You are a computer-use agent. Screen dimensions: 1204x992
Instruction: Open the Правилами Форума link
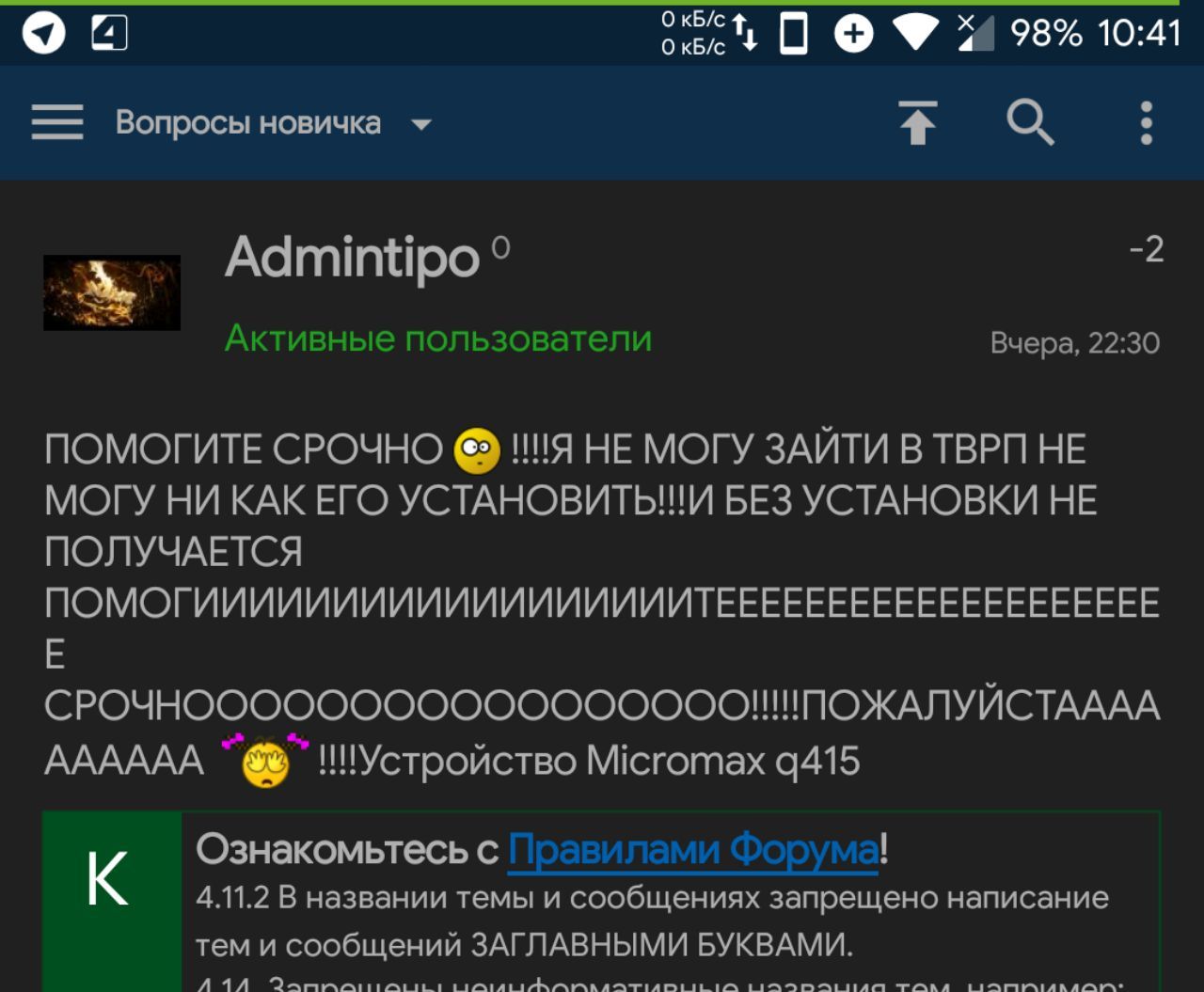point(693,849)
